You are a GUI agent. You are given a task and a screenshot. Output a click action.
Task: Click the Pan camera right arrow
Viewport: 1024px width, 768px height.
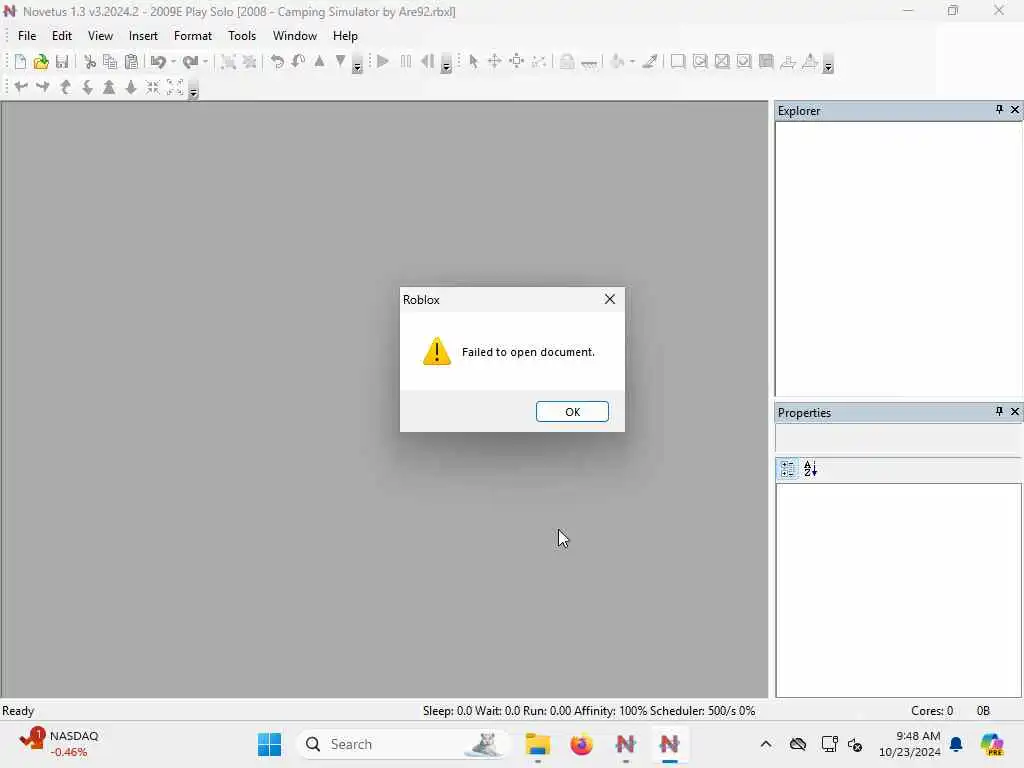[43, 87]
